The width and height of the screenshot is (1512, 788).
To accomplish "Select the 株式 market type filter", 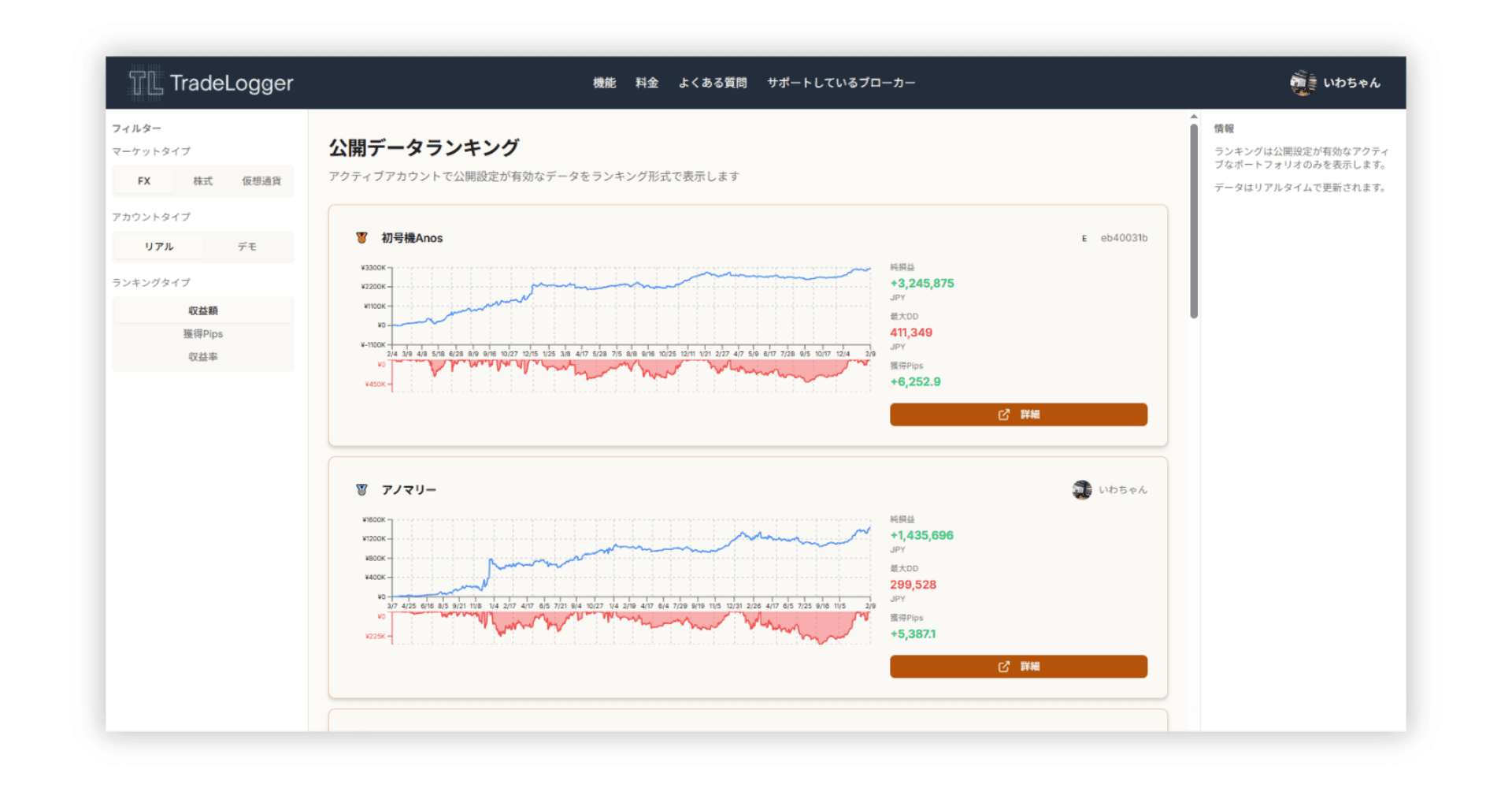I will pos(202,180).
